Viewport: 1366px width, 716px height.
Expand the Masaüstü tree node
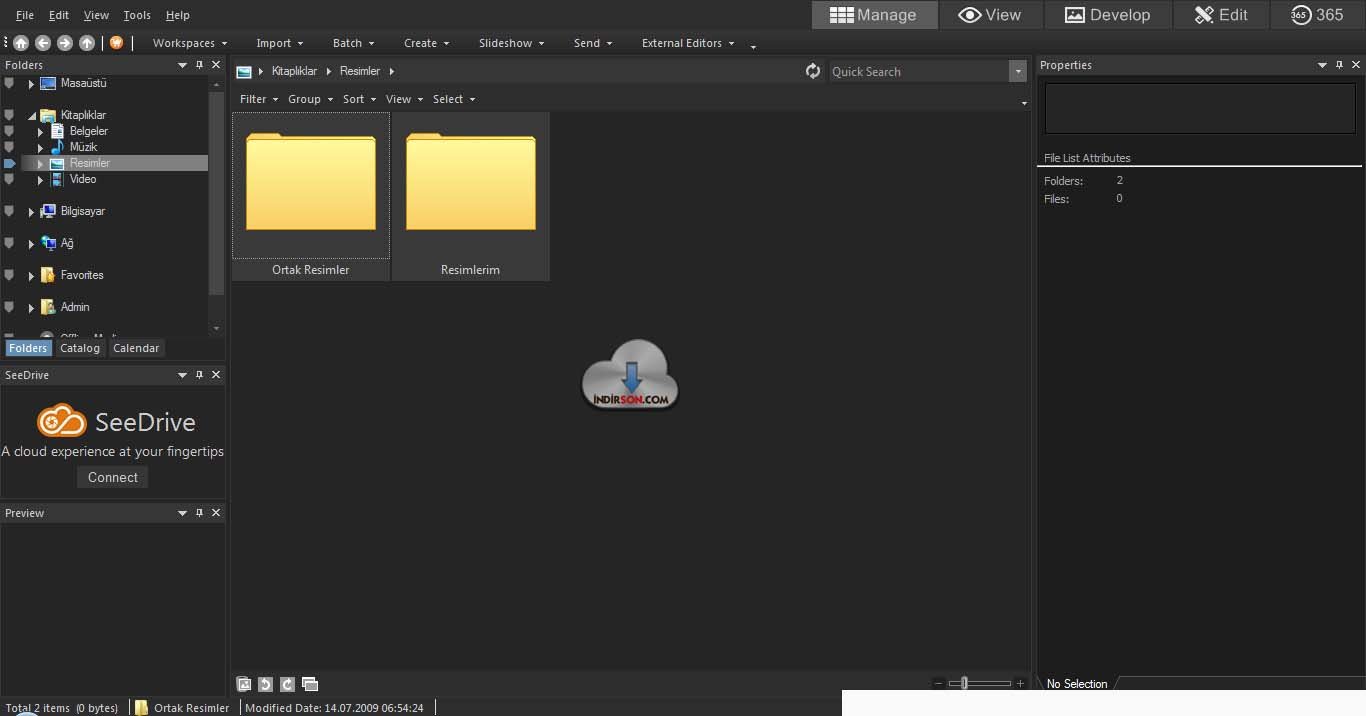(x=31, y=84)
